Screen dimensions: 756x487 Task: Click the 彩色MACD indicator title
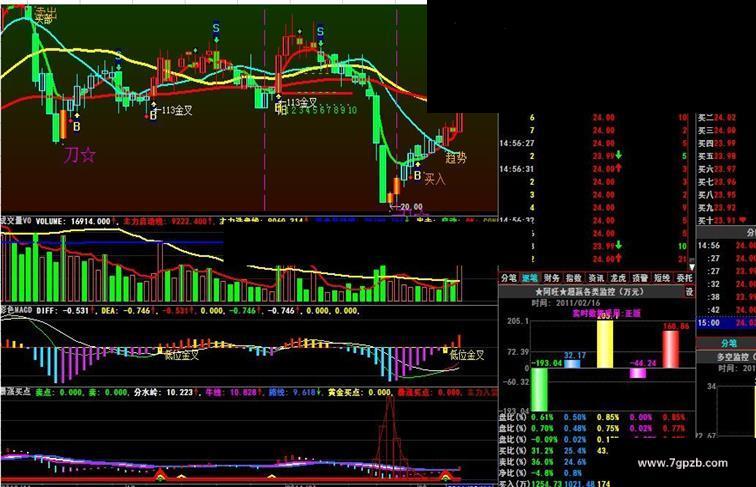16,310
